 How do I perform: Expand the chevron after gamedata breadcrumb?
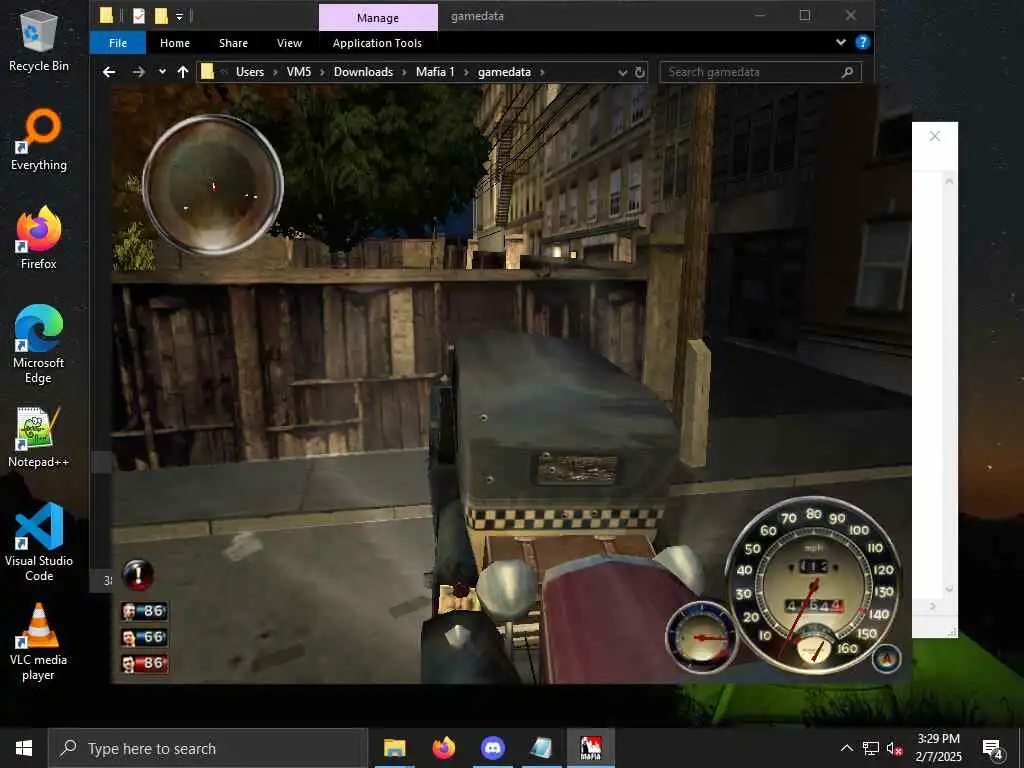pos(542,72)
